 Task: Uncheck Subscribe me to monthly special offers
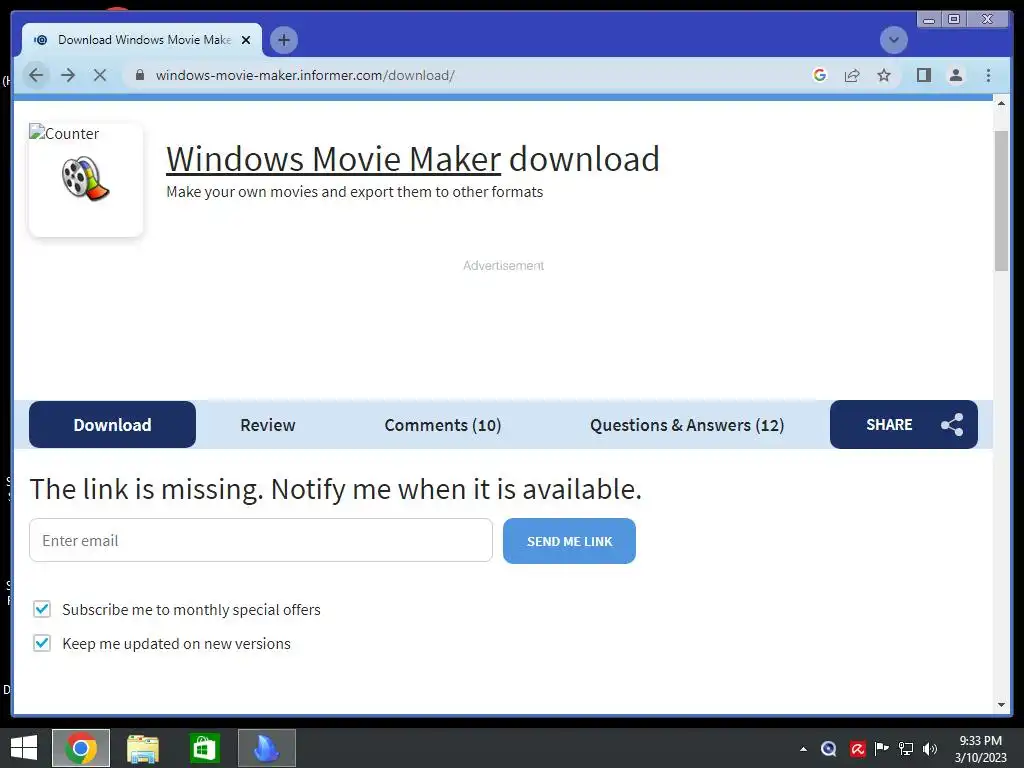coord(42,609)
